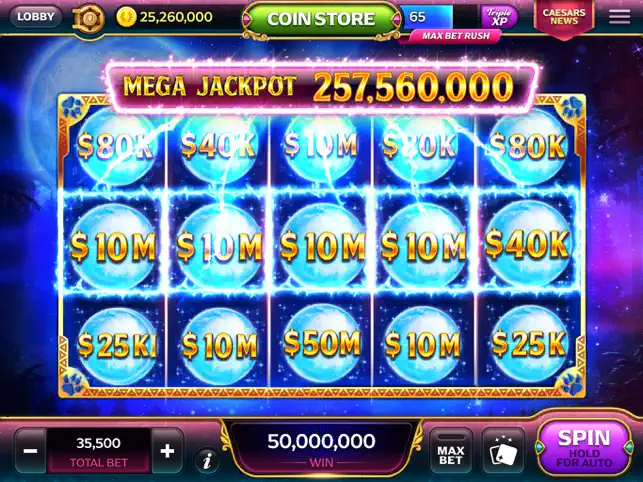Click the Triple XP badge
Image resolution: width=643 pixels, height=482 pixels.
click(x=499, y=17)
